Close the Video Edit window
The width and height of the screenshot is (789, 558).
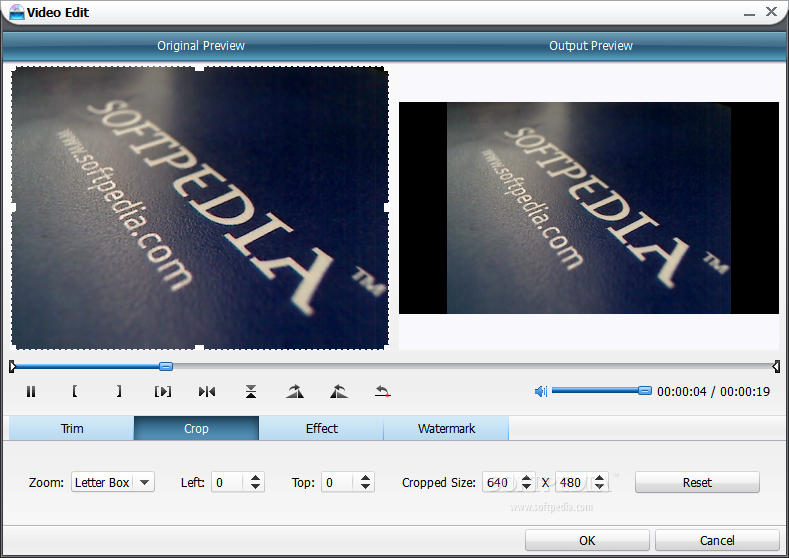pyautogui.click(x=771, y=12)
